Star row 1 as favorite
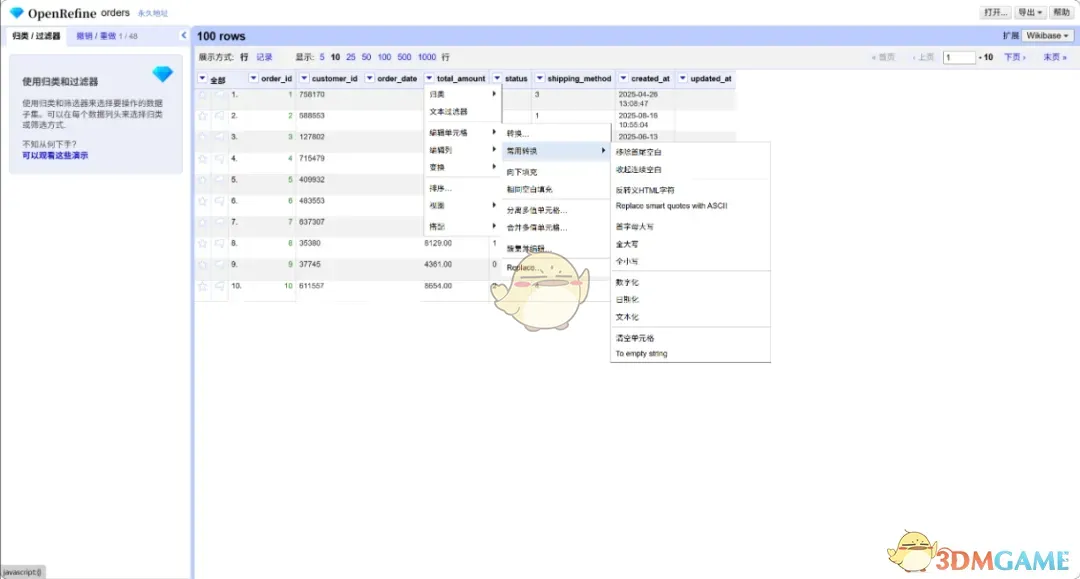 [x=201, y=94]
